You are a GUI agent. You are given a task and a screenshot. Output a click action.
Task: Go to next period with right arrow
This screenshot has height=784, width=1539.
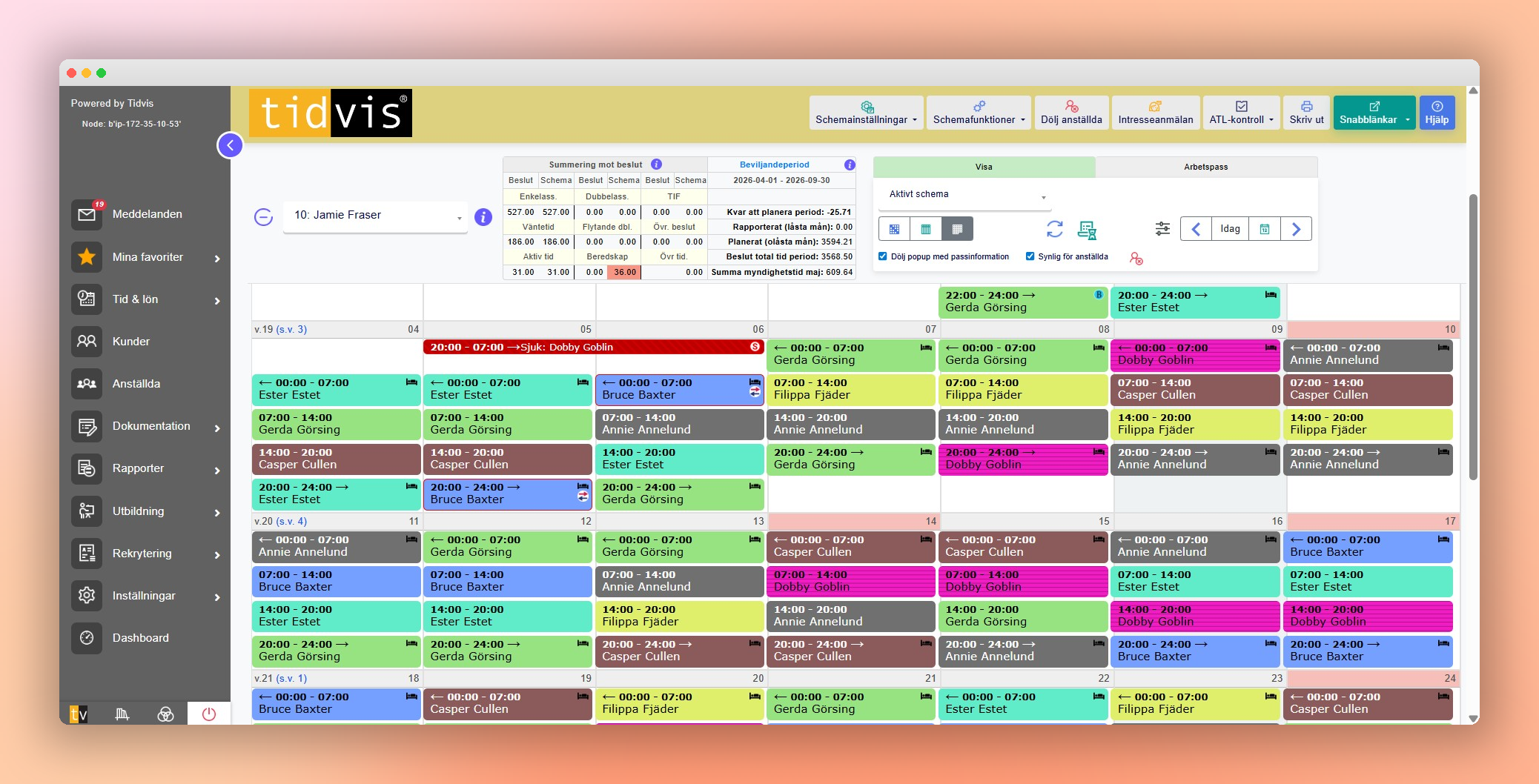[x=1296, y=229]
